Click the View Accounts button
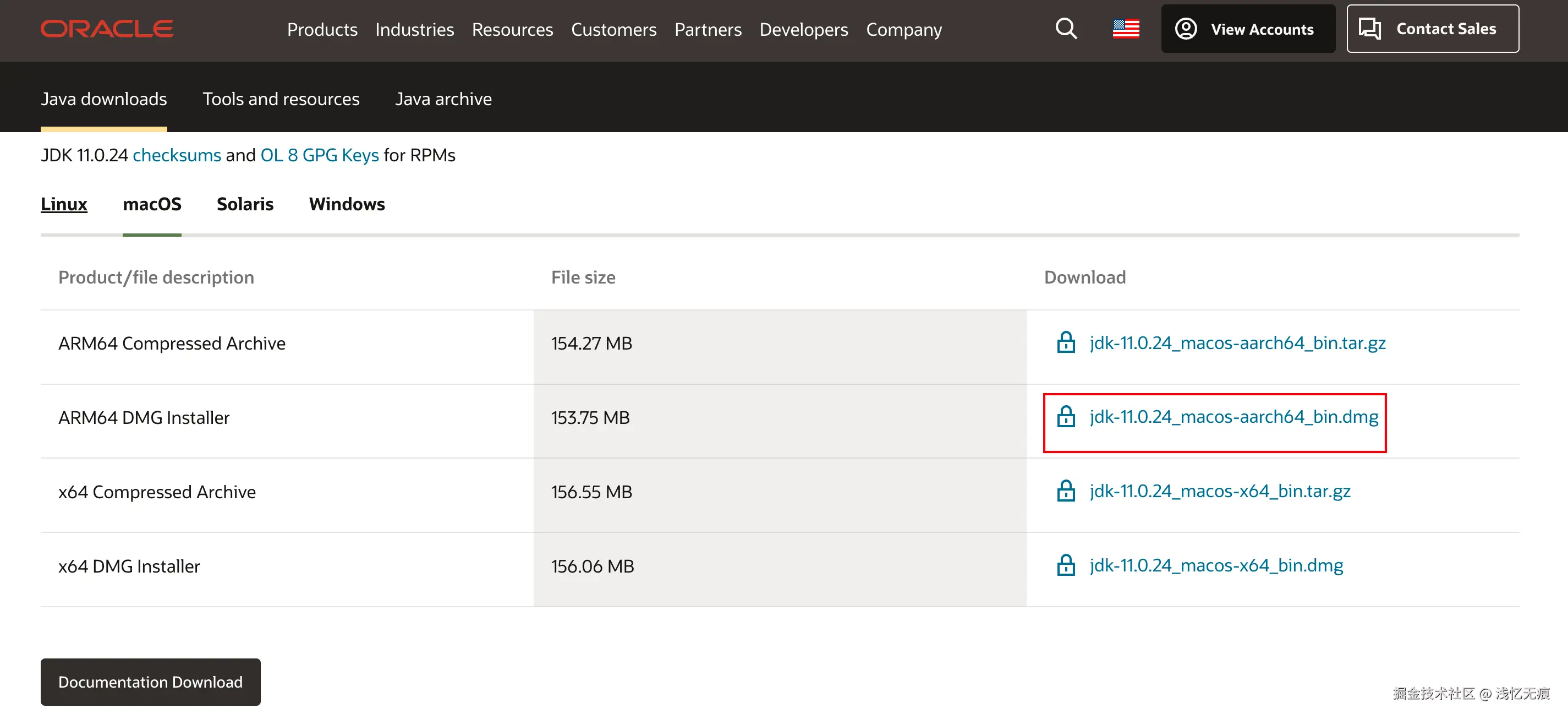 pos(1247,29)
